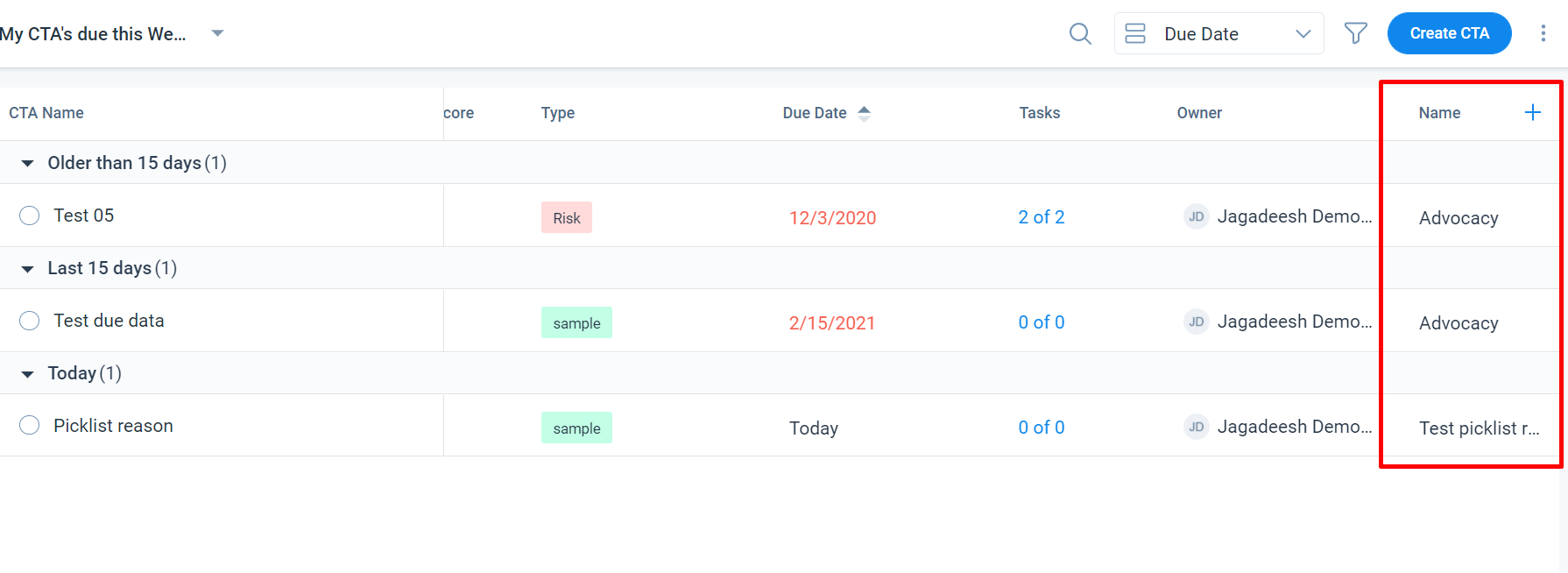Click the Risk type badge
The image size is (1568, 573).
(567, 217)
